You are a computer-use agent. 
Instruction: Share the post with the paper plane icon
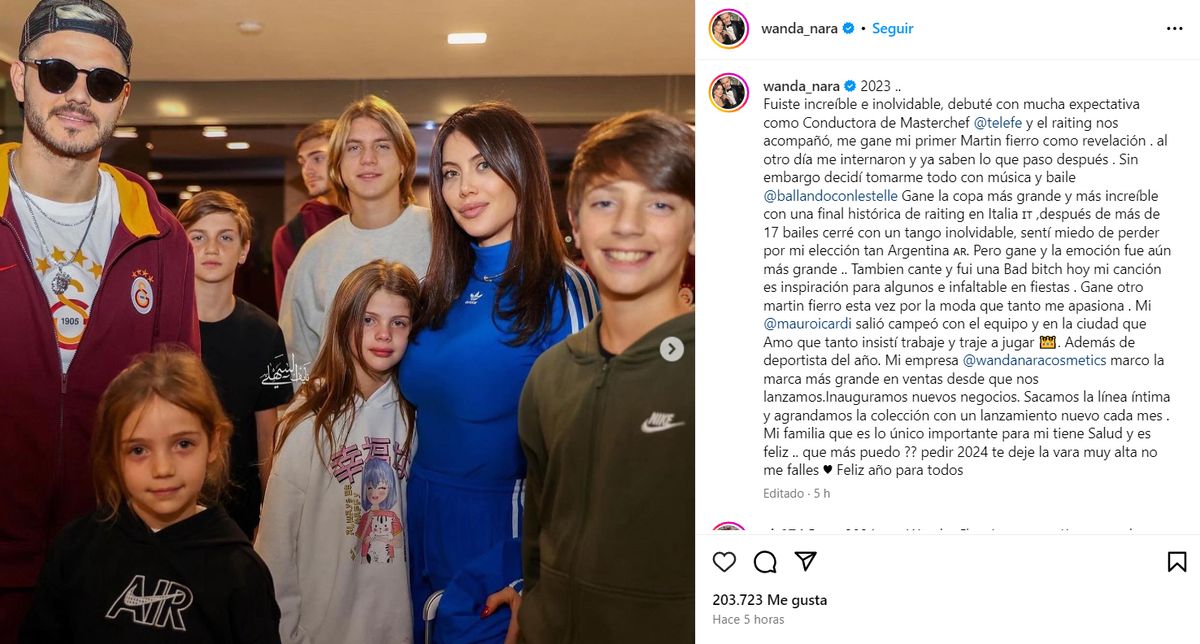coord(805,561)
